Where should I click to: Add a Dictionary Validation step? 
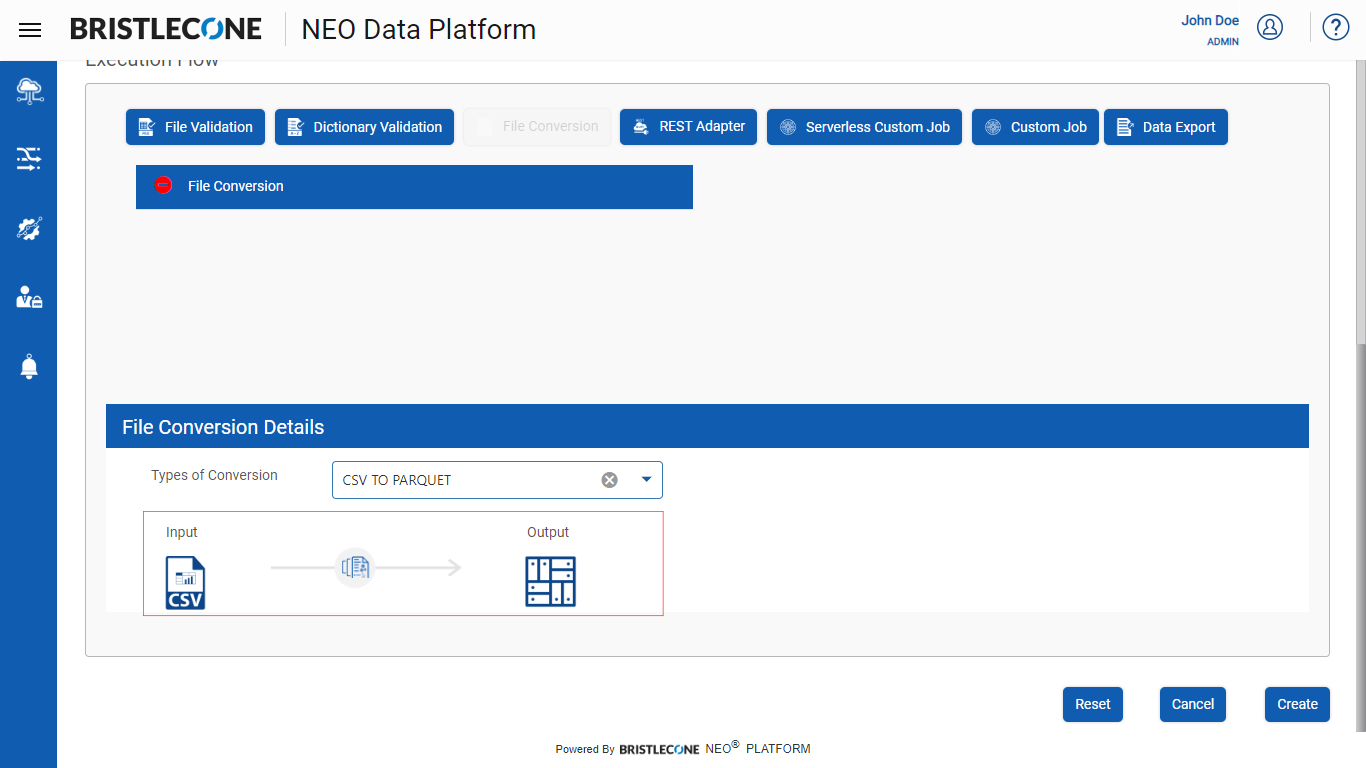pos(364,127)
